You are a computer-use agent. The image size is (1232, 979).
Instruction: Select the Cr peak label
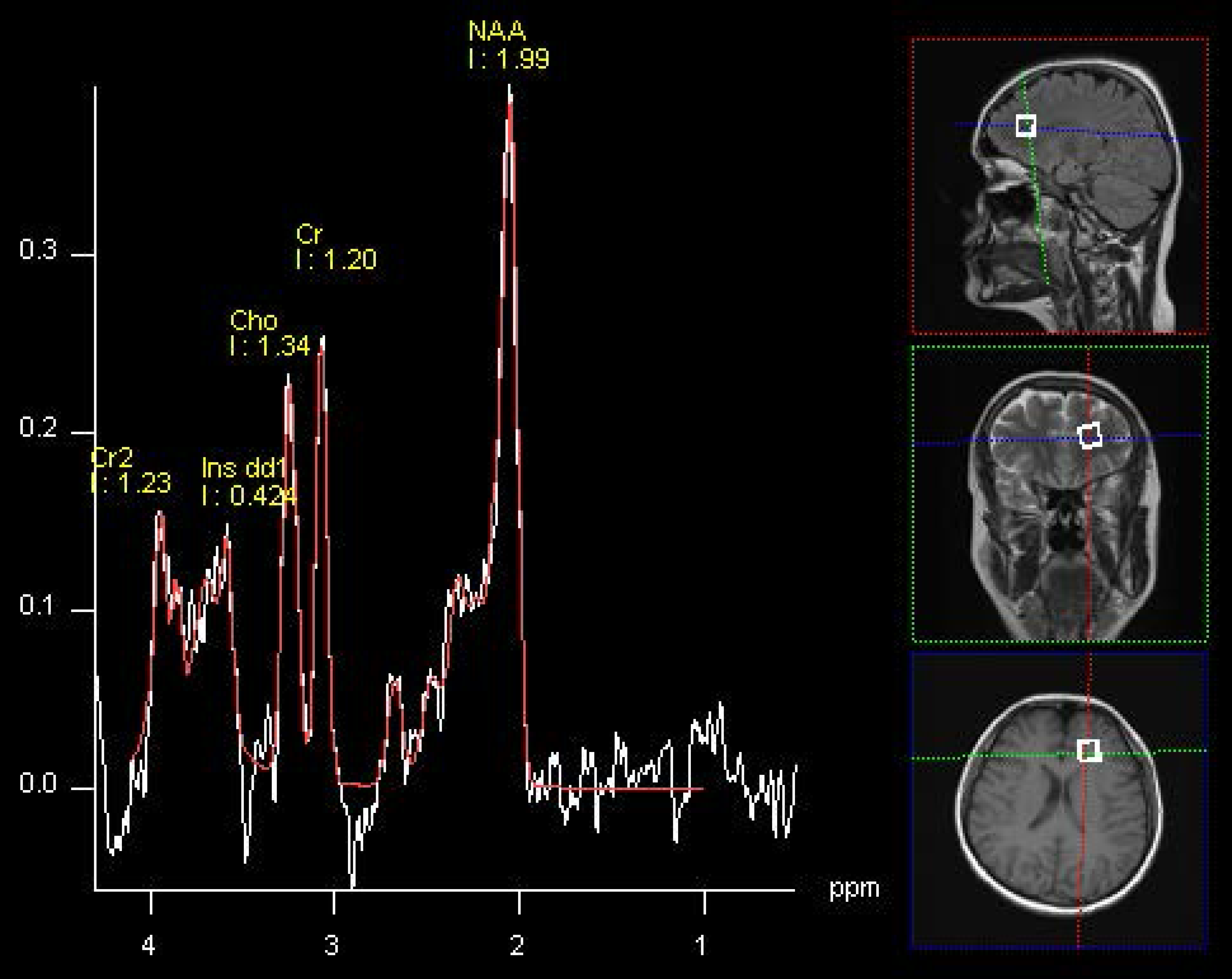(309, 234)
